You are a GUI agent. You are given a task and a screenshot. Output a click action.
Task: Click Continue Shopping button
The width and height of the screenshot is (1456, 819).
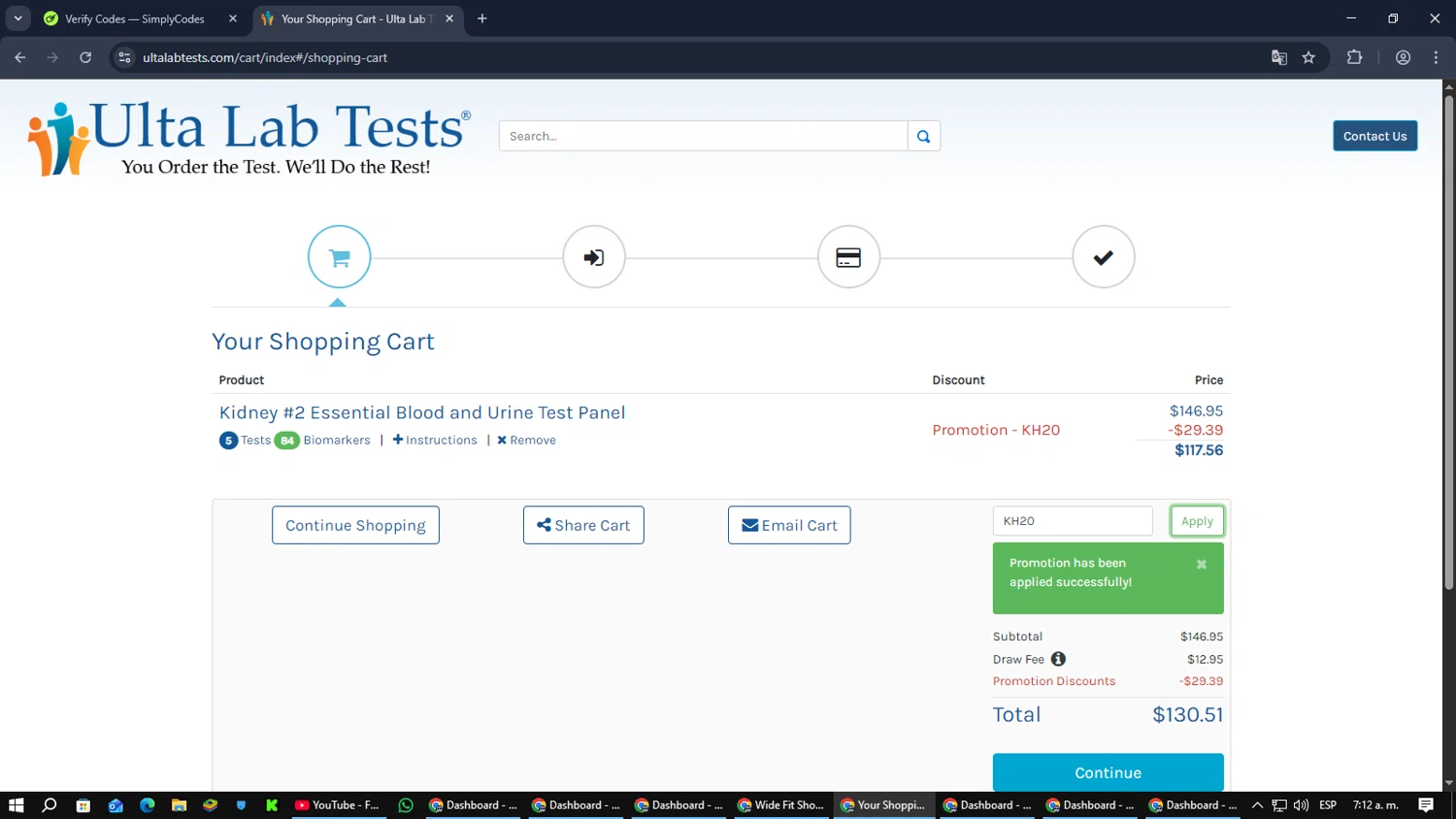point(355,525)
